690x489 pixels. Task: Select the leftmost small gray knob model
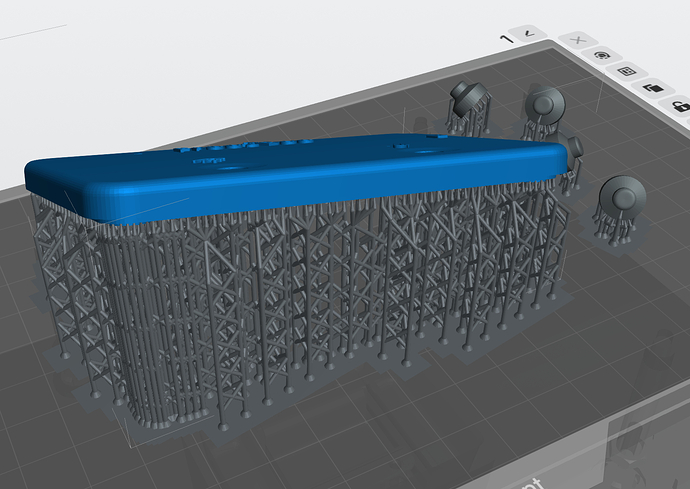pos(467,95)
